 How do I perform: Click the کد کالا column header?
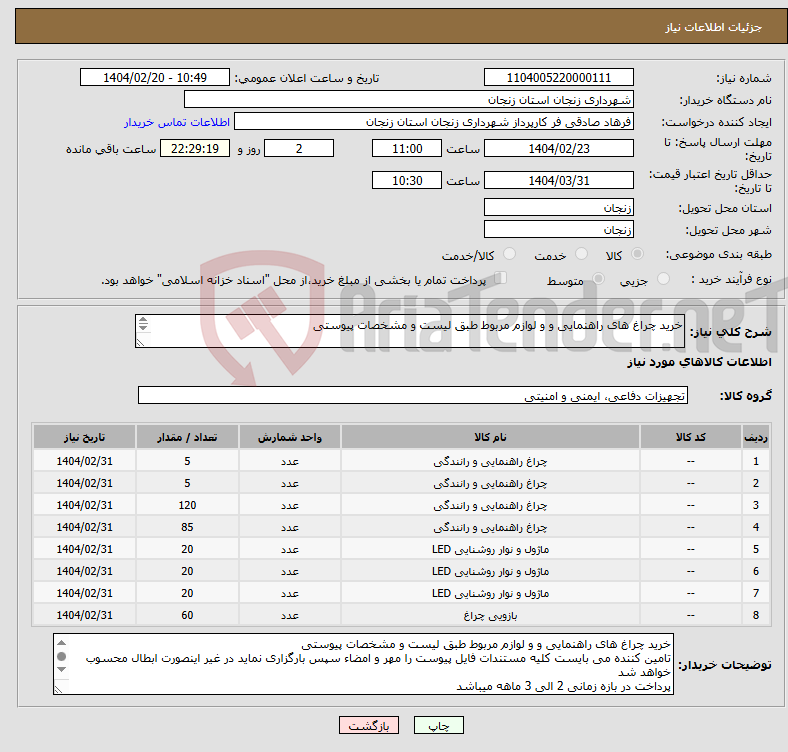click(x=691, y=437)
